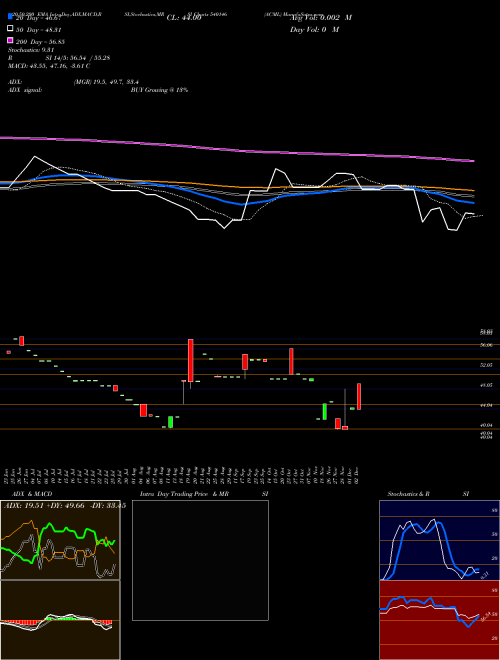Select the '200 Day - 56.85' label

click(40, 42)
